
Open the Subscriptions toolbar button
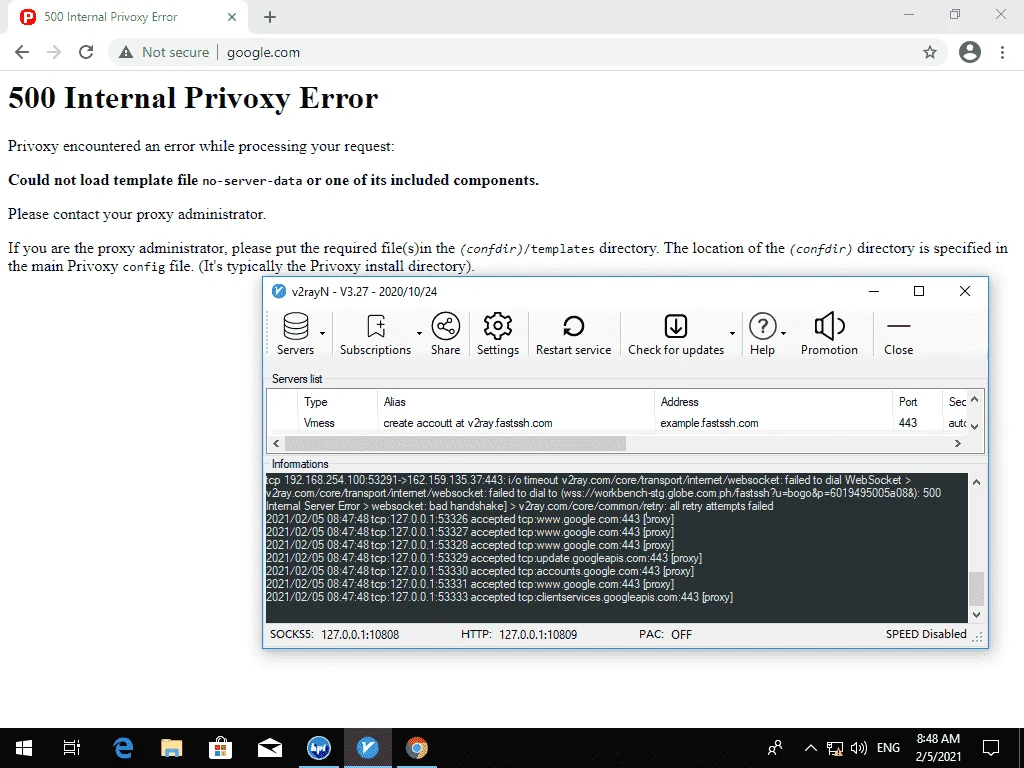[x=376, y=334]
